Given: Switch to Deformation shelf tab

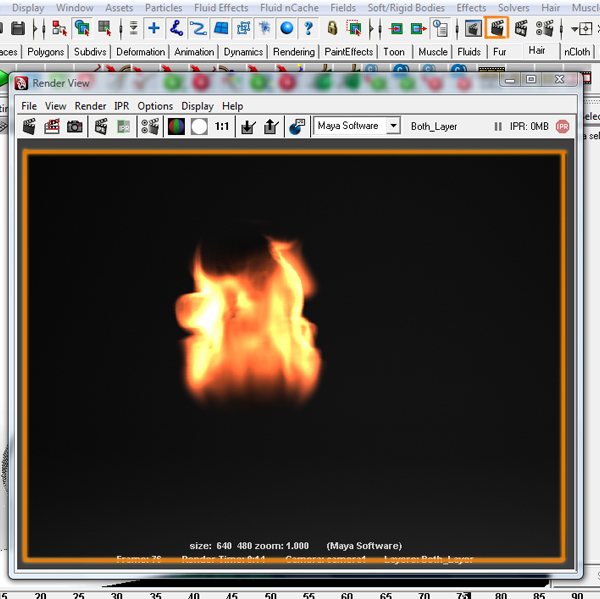Looking at the screenshot, I should point(140,52).
